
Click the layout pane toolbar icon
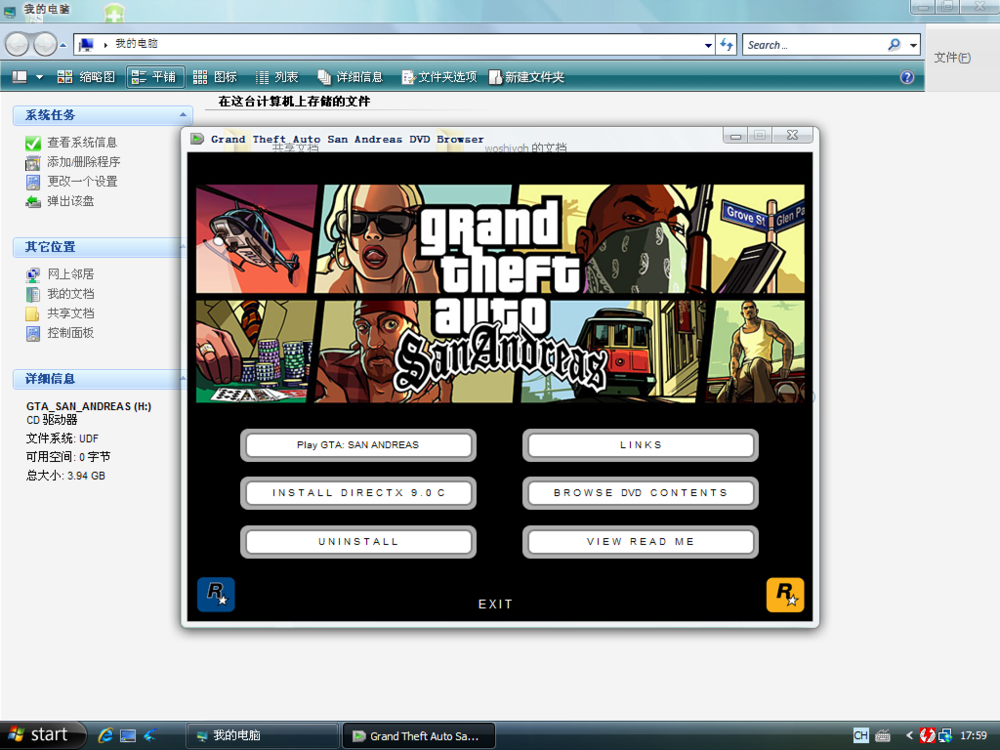pyautogui.click(x=20, y=77)
